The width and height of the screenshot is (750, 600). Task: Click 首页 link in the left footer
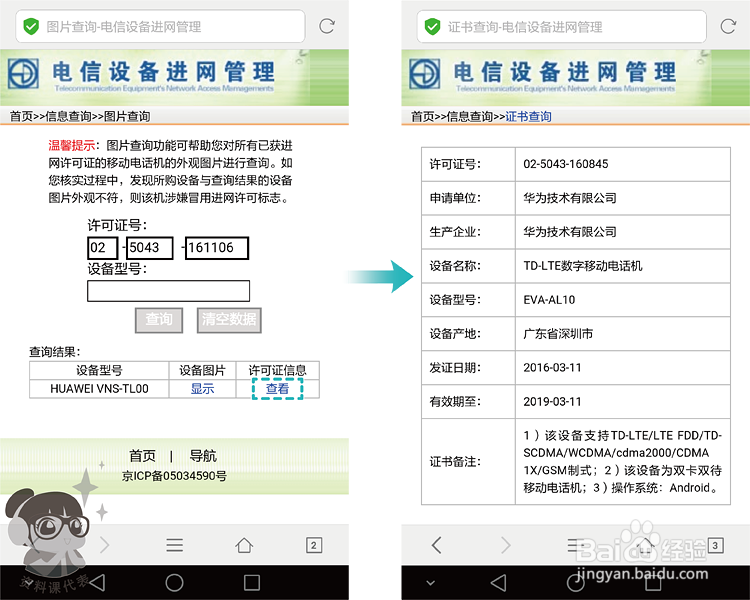(x=142, y=456)
